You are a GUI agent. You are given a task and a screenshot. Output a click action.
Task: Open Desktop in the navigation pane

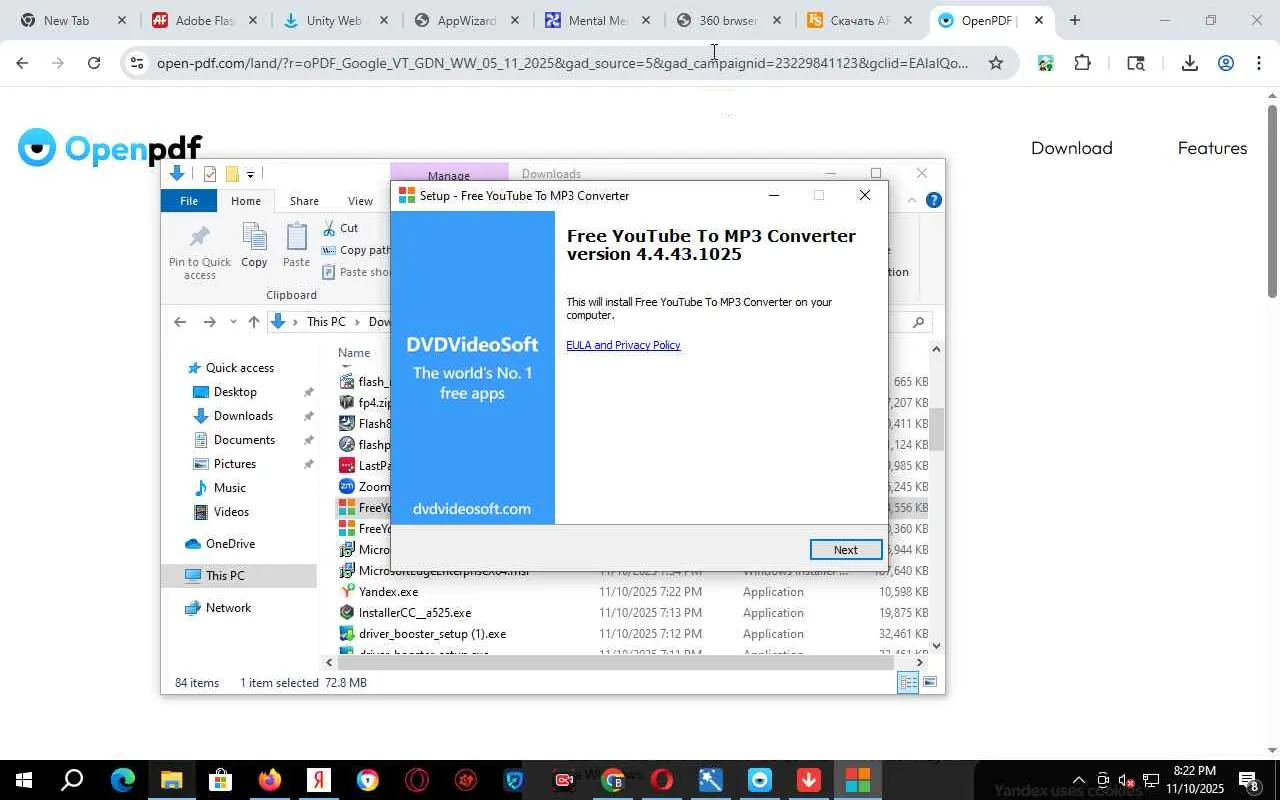[235, 392]
